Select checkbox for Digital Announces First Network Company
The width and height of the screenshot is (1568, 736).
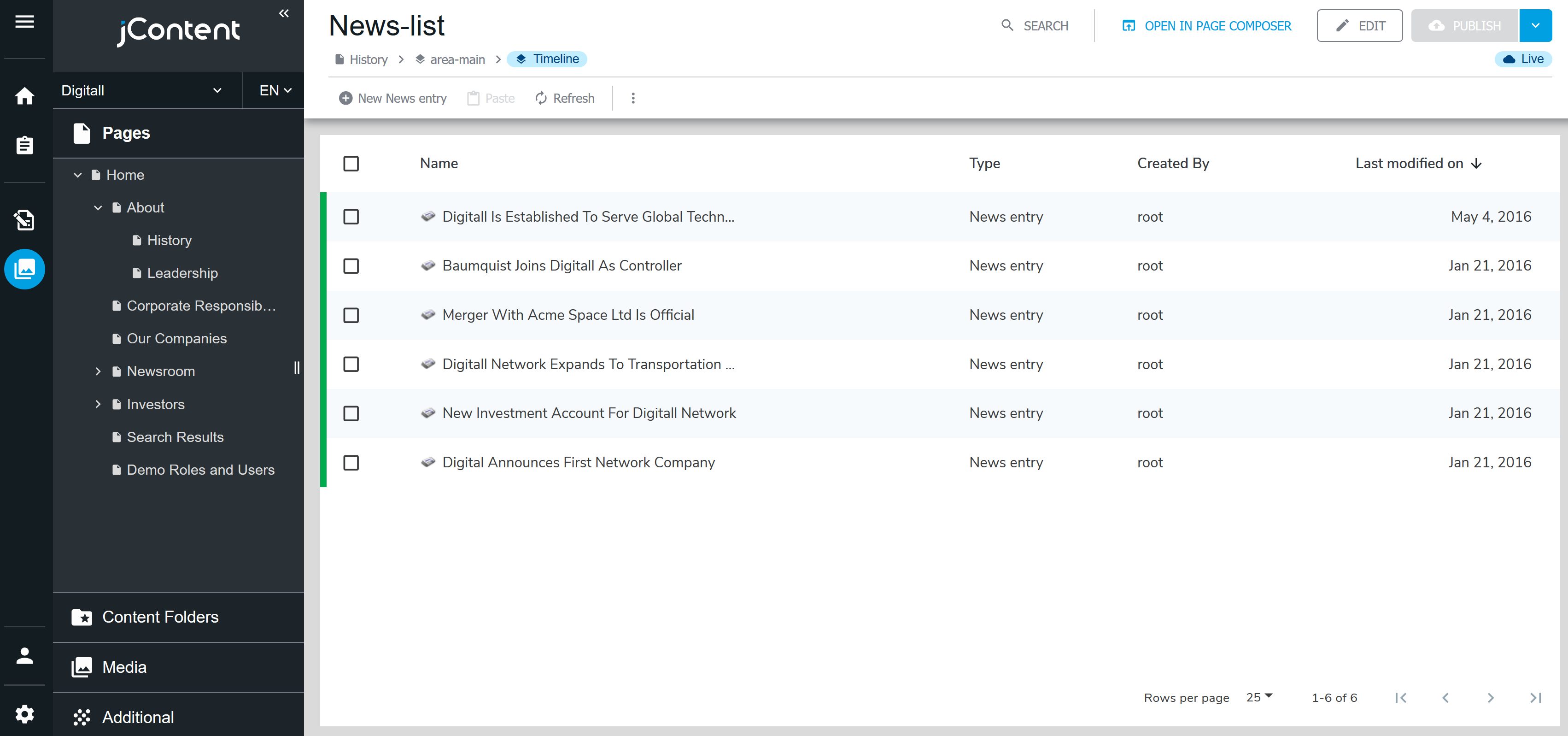tap(351, 463)
